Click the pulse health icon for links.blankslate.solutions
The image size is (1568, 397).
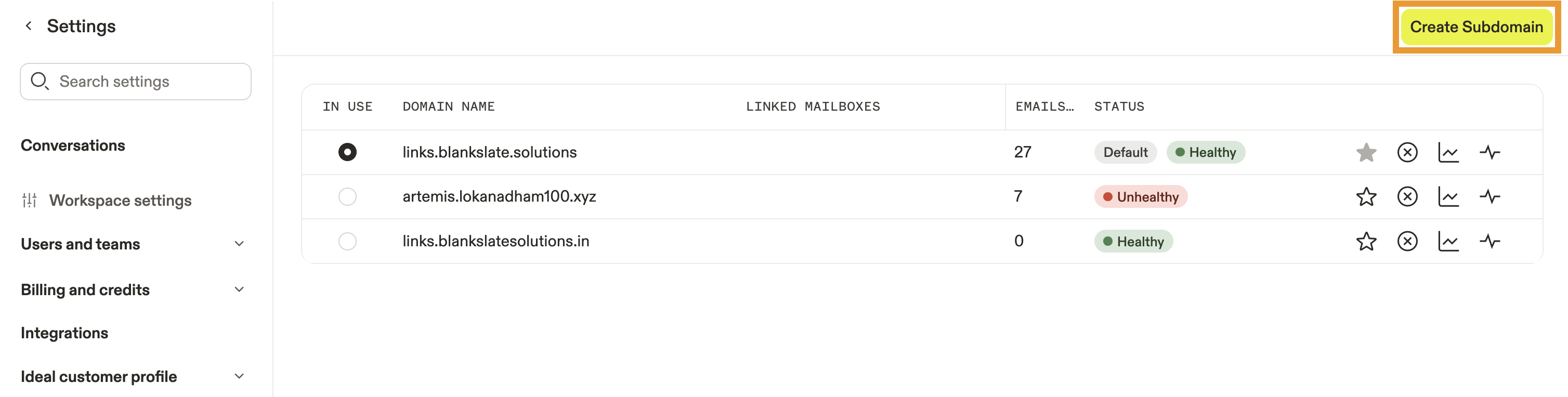(x=1489, y=152)
